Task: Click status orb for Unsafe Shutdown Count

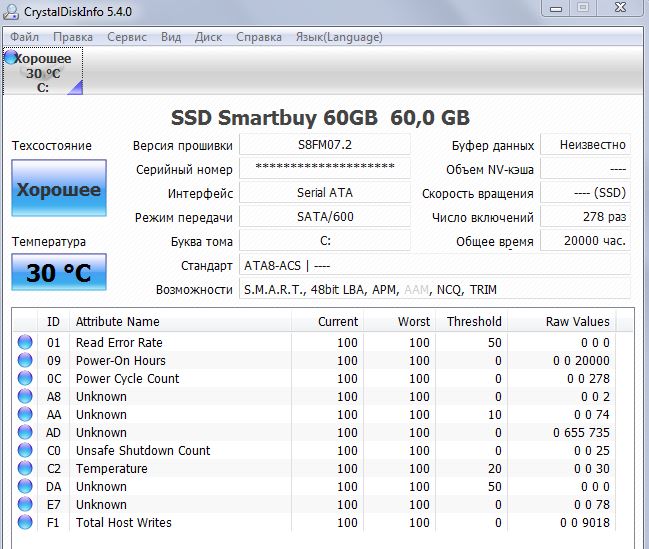Action: (25, 450)
